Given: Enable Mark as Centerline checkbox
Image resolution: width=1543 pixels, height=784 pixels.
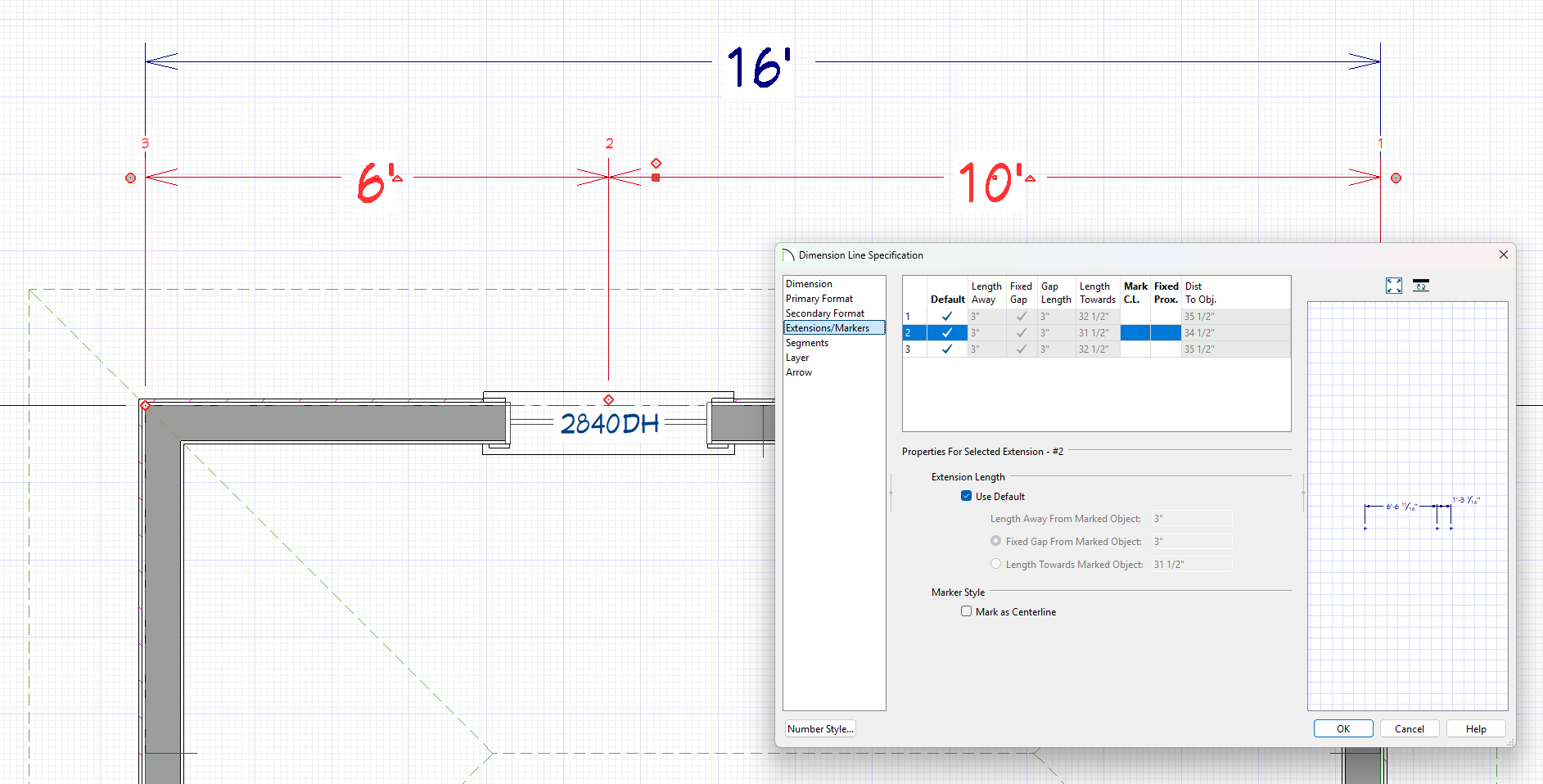Looking at the screenshot, I should tap(967, 611).
